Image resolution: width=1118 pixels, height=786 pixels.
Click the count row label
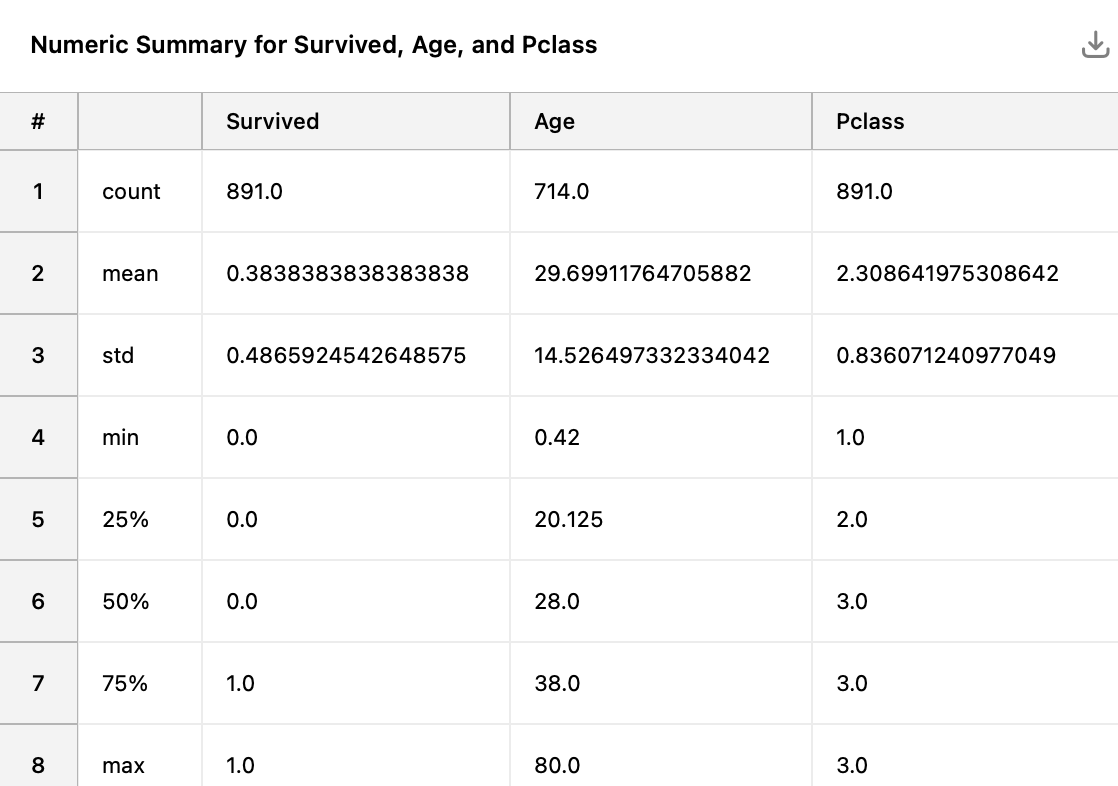(130, 191)
